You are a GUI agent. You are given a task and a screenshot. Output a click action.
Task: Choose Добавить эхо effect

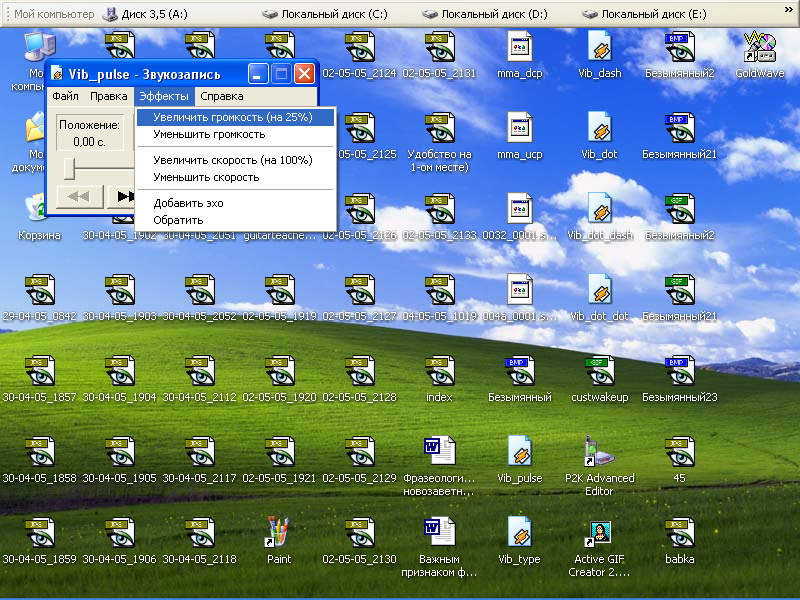(x=235, y=203)
